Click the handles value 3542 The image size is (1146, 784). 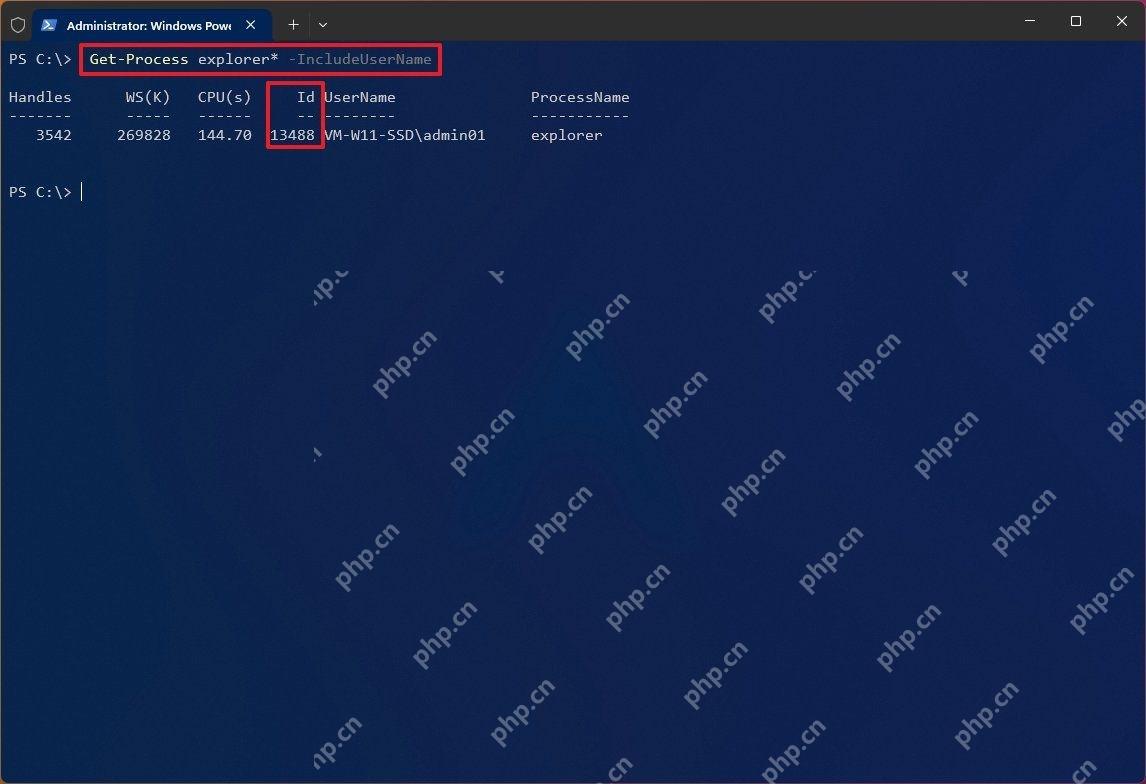54,135
